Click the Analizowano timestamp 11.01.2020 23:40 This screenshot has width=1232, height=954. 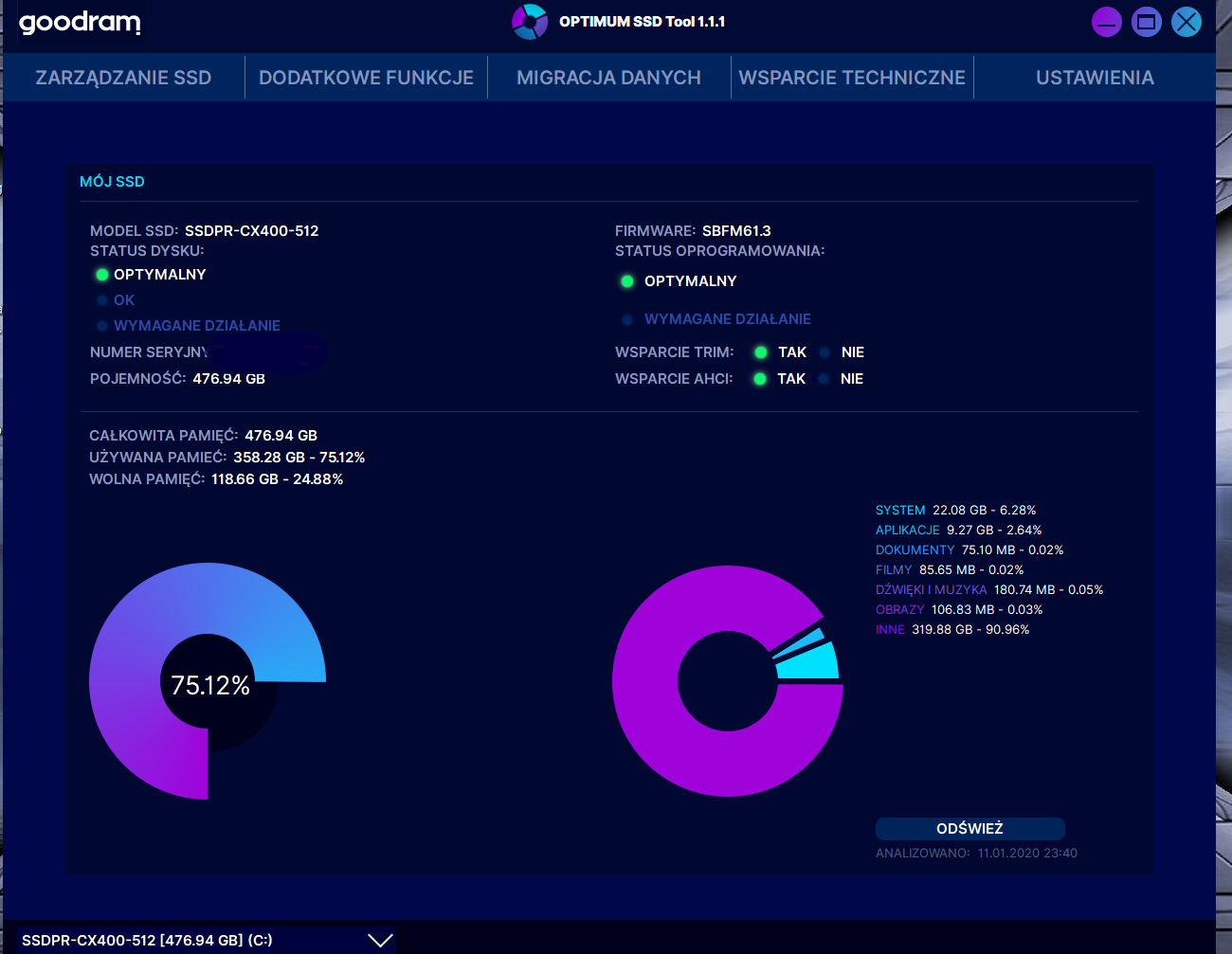1027,854
